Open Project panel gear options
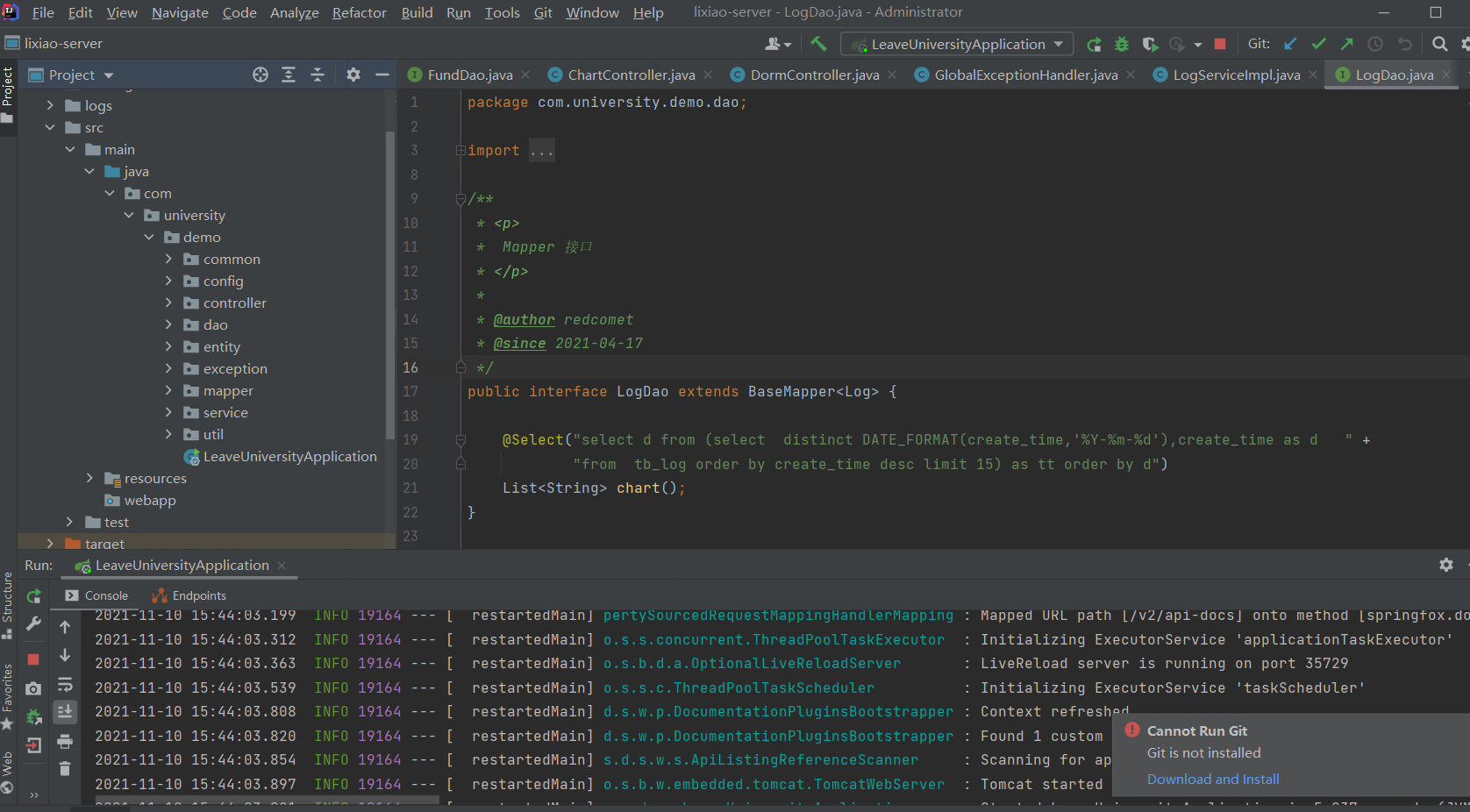Viewport: 1470px width, 812px height. [x=353, y=75]
